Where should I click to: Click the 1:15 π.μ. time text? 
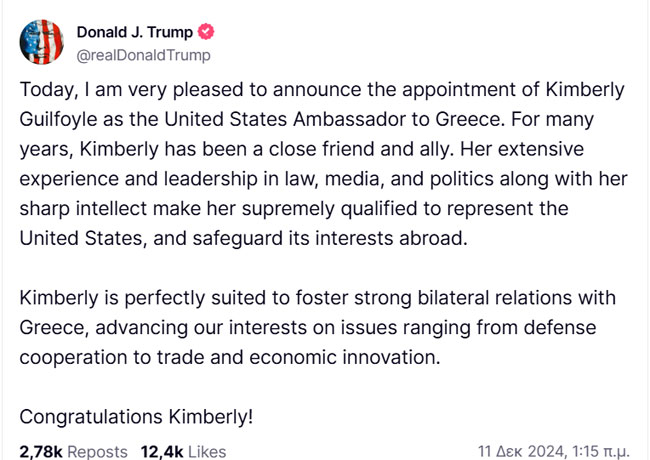point(601,451)
